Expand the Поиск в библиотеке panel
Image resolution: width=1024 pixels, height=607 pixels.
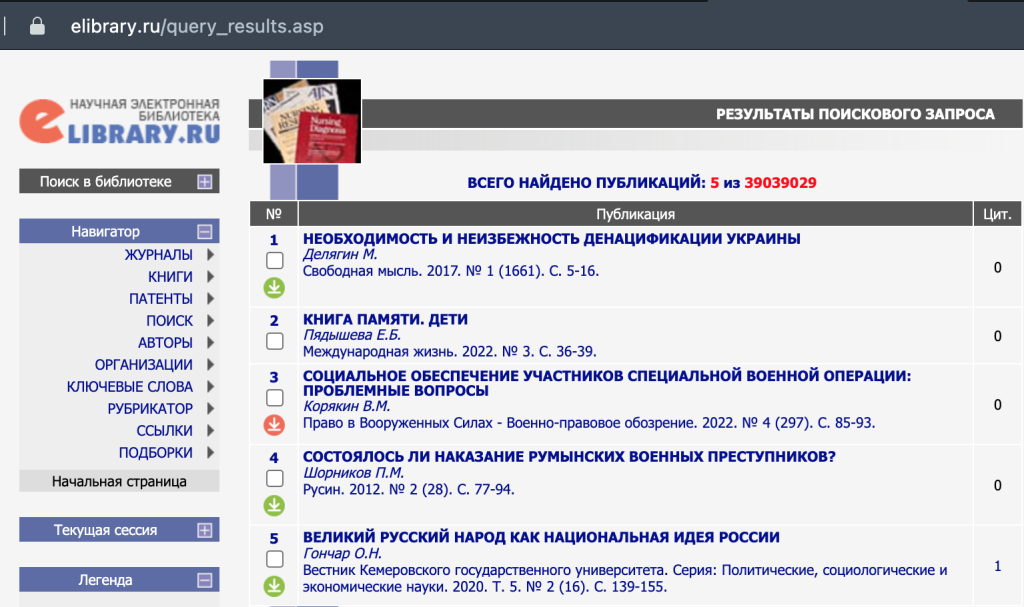pyautogui.click(x=207, y=181)
